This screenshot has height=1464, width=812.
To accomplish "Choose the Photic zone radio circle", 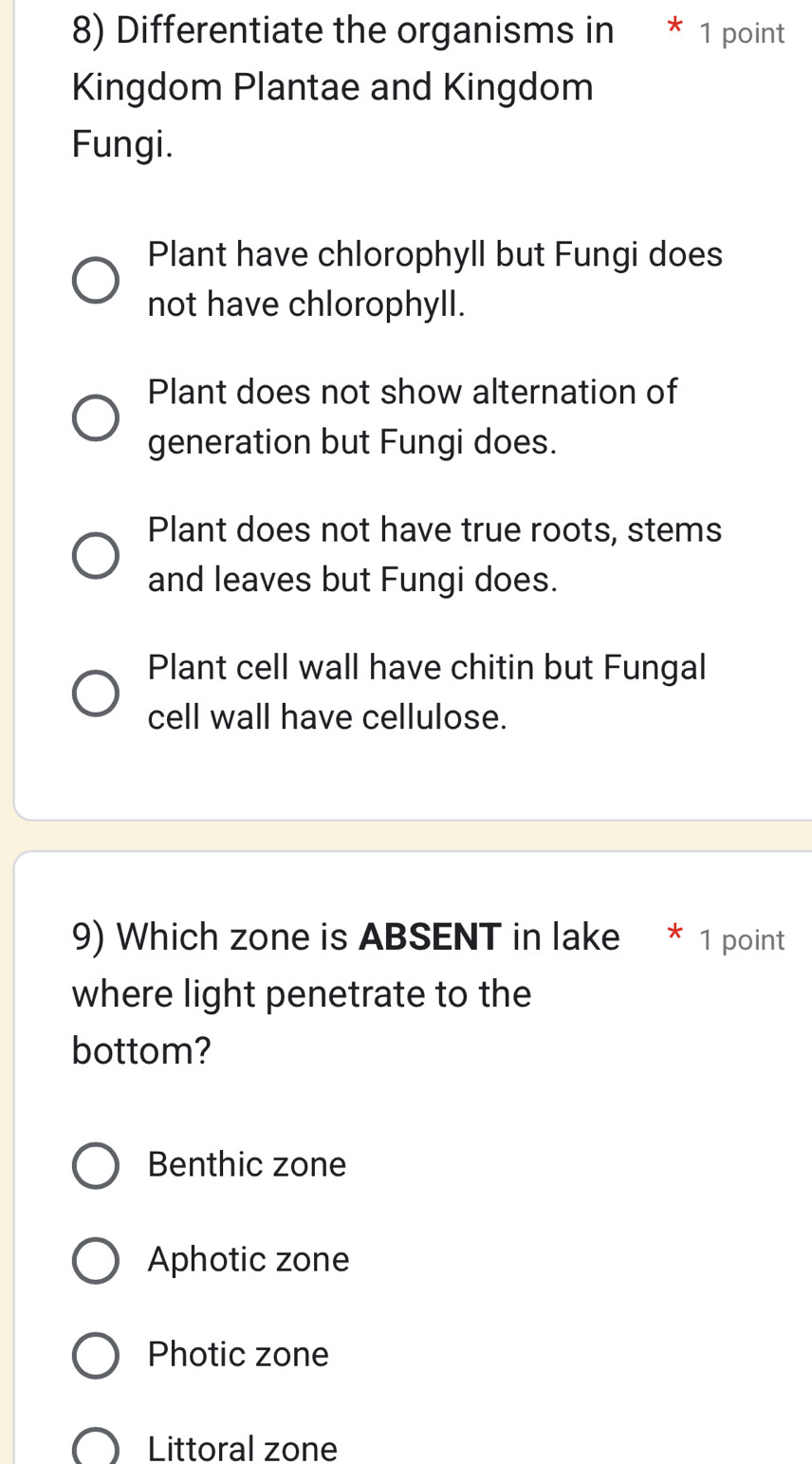I will [x=96, y=1355].
